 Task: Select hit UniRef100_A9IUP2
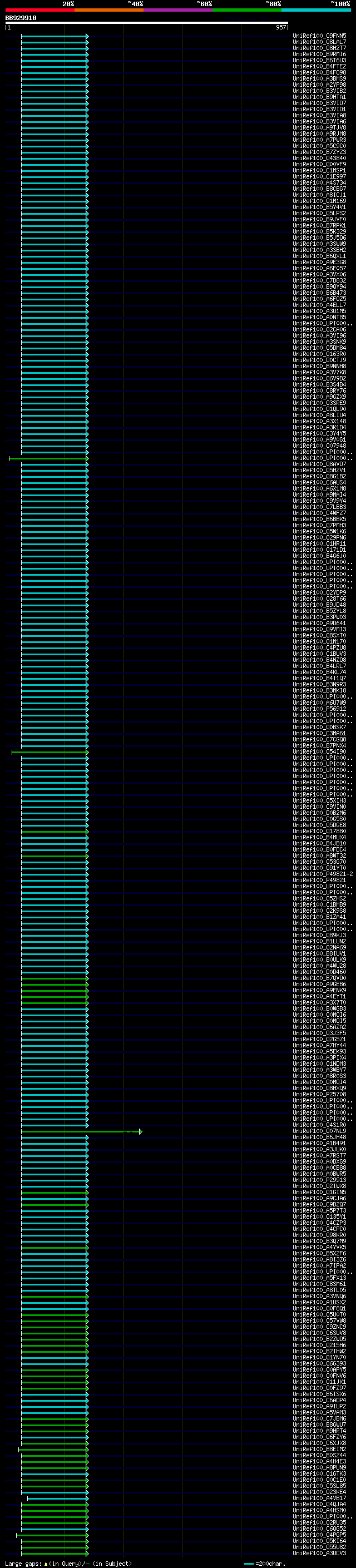pos(319,1407)
